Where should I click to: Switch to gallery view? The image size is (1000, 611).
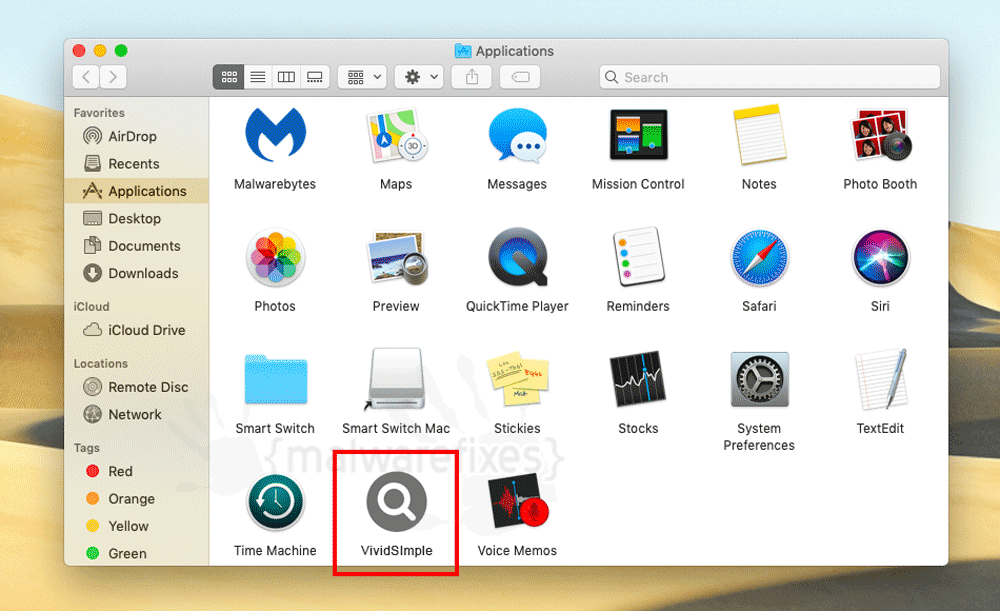click(x=315, y=77)
